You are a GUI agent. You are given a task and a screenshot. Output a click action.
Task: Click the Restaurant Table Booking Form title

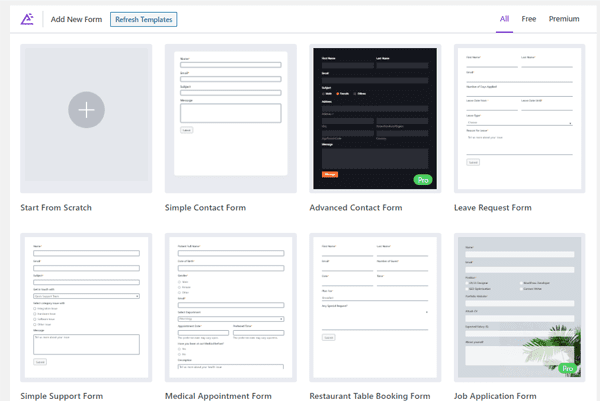pyautogui.click(x=370, y=396)
